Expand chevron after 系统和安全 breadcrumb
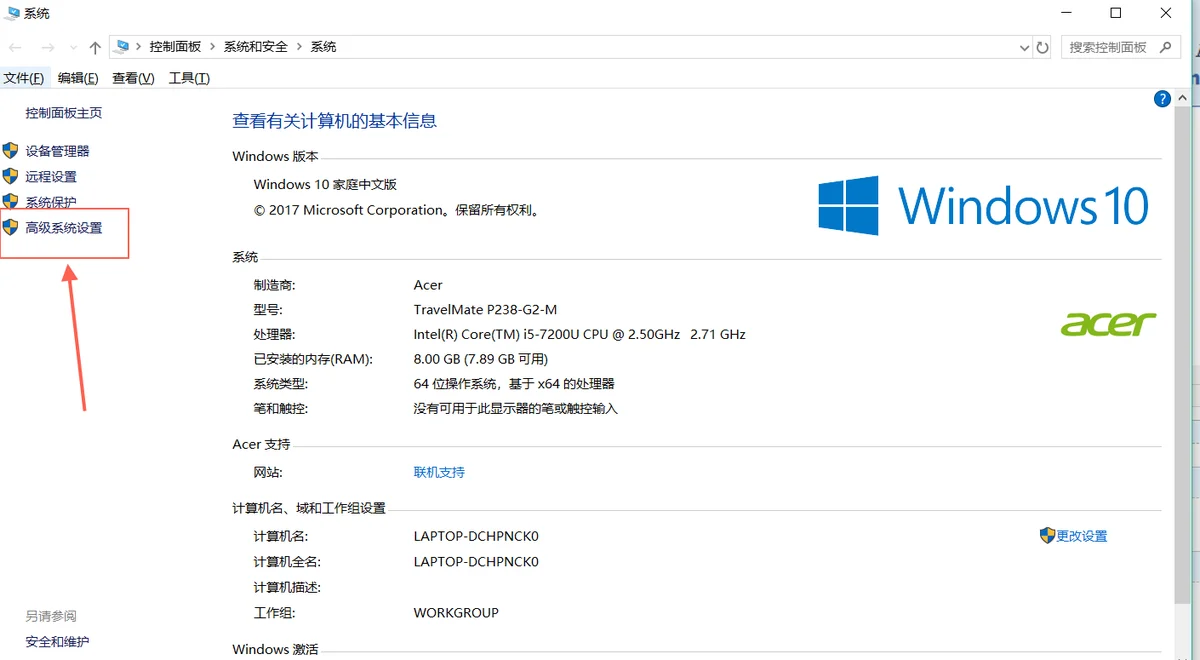 click(x=299, y=47)
